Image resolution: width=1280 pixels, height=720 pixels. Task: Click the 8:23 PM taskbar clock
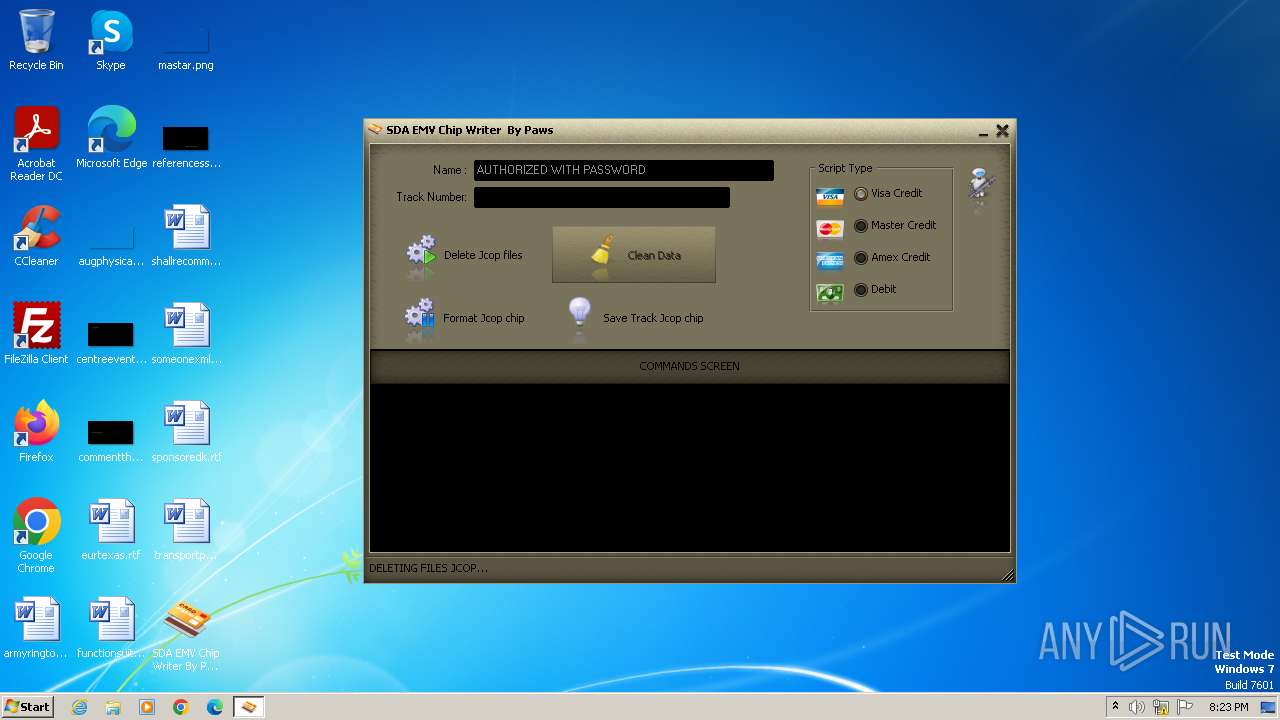[1228, 707]
